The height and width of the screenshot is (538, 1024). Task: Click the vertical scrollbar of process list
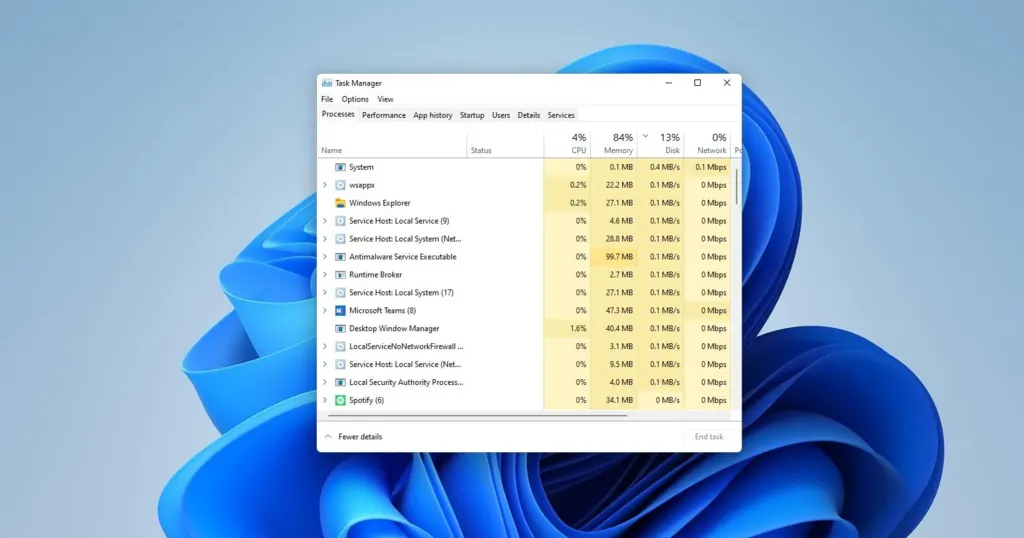[737, 186]
